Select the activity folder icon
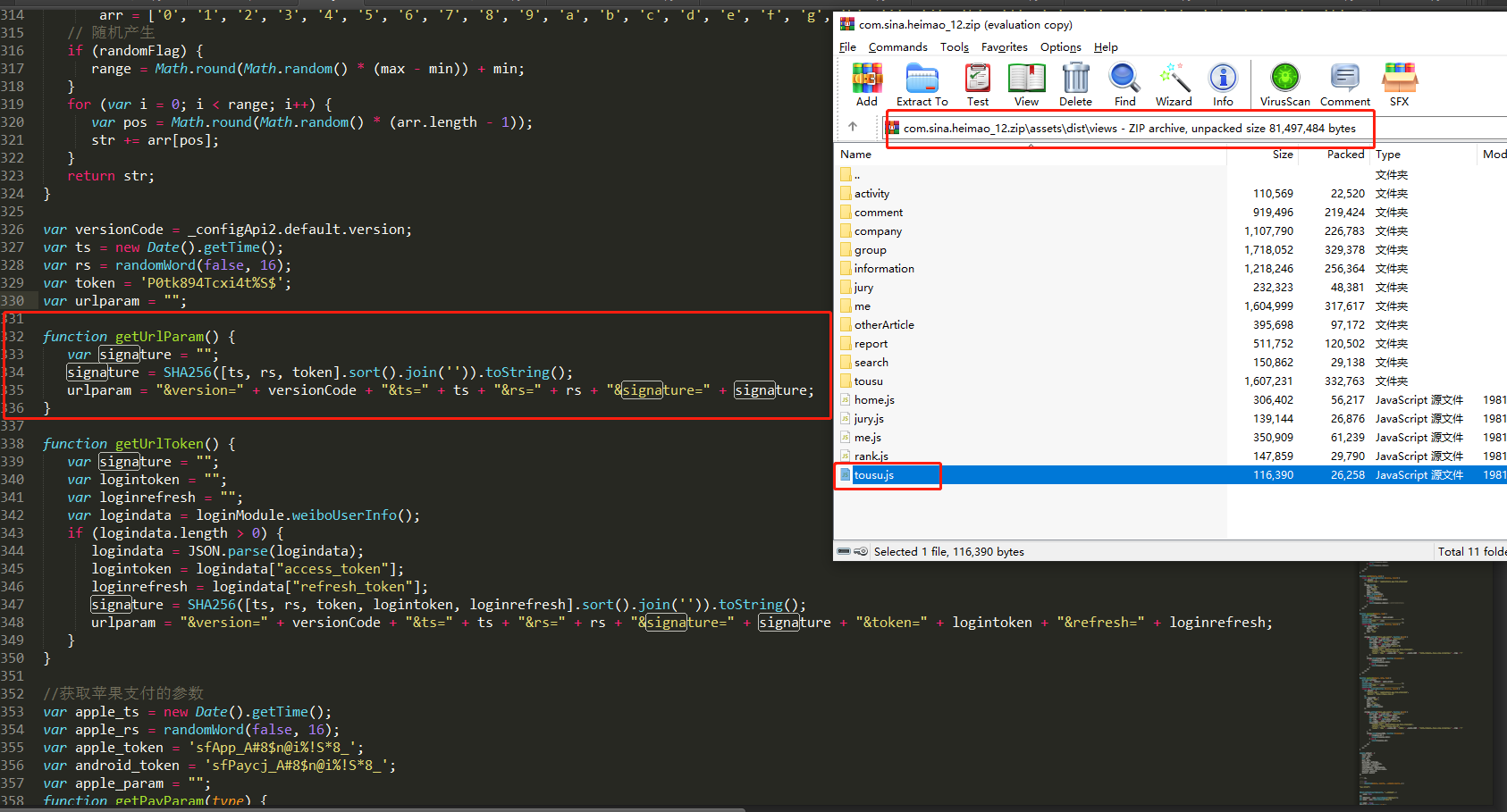 click(846, 193)
